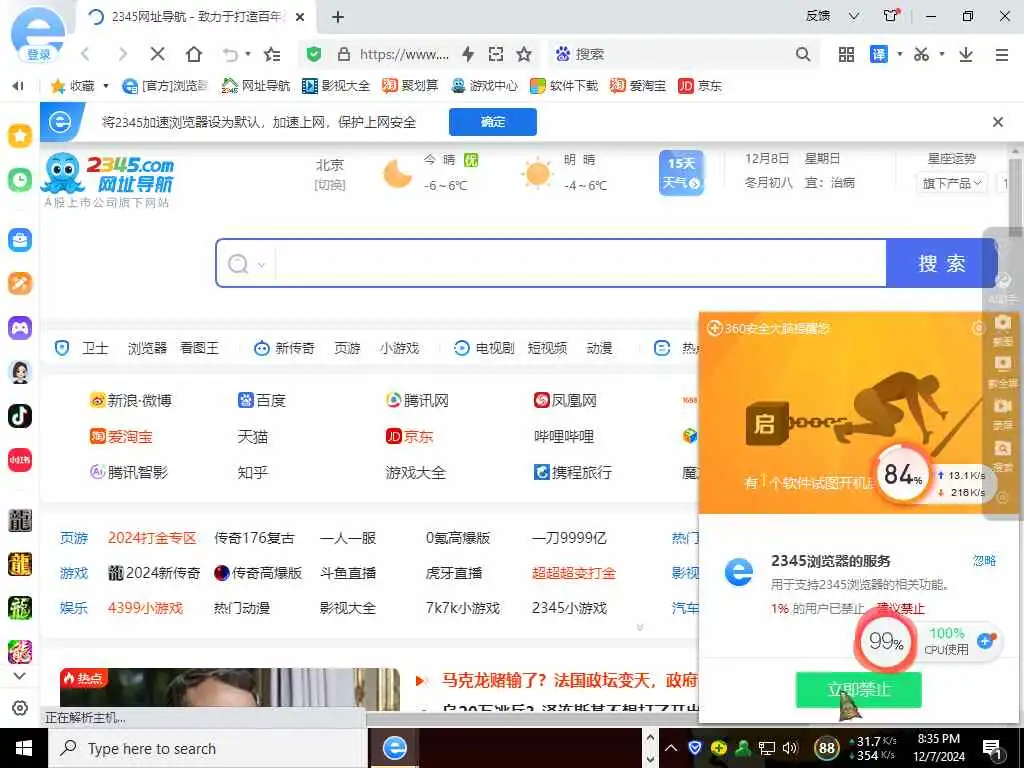The height and width of the screenshot is (768, 1024).
Task: Open the favorites list star icon
Action: [272, 54]
